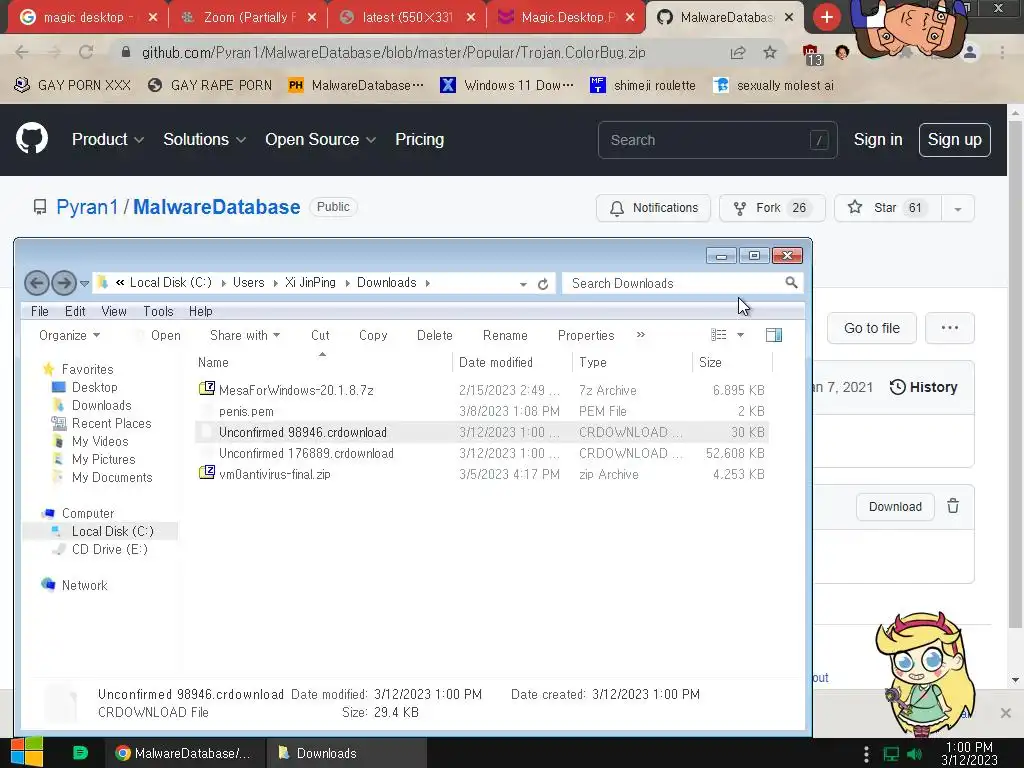Open the Edit menu in Explorer

(75, 312)
